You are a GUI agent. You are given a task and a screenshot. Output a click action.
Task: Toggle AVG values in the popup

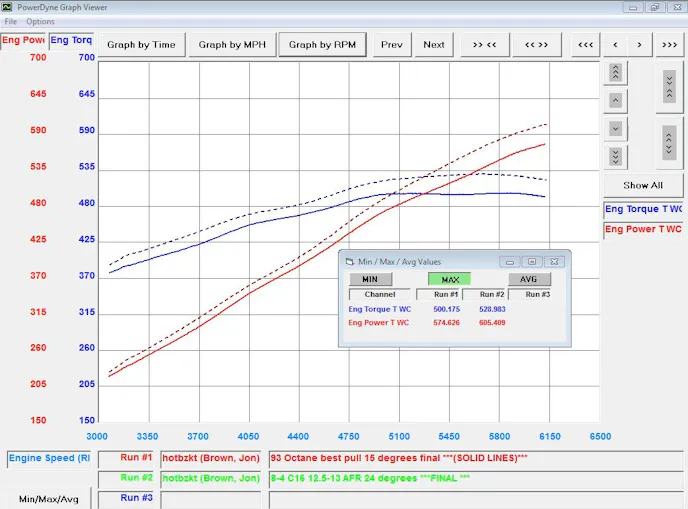click(x=529, y=279)
